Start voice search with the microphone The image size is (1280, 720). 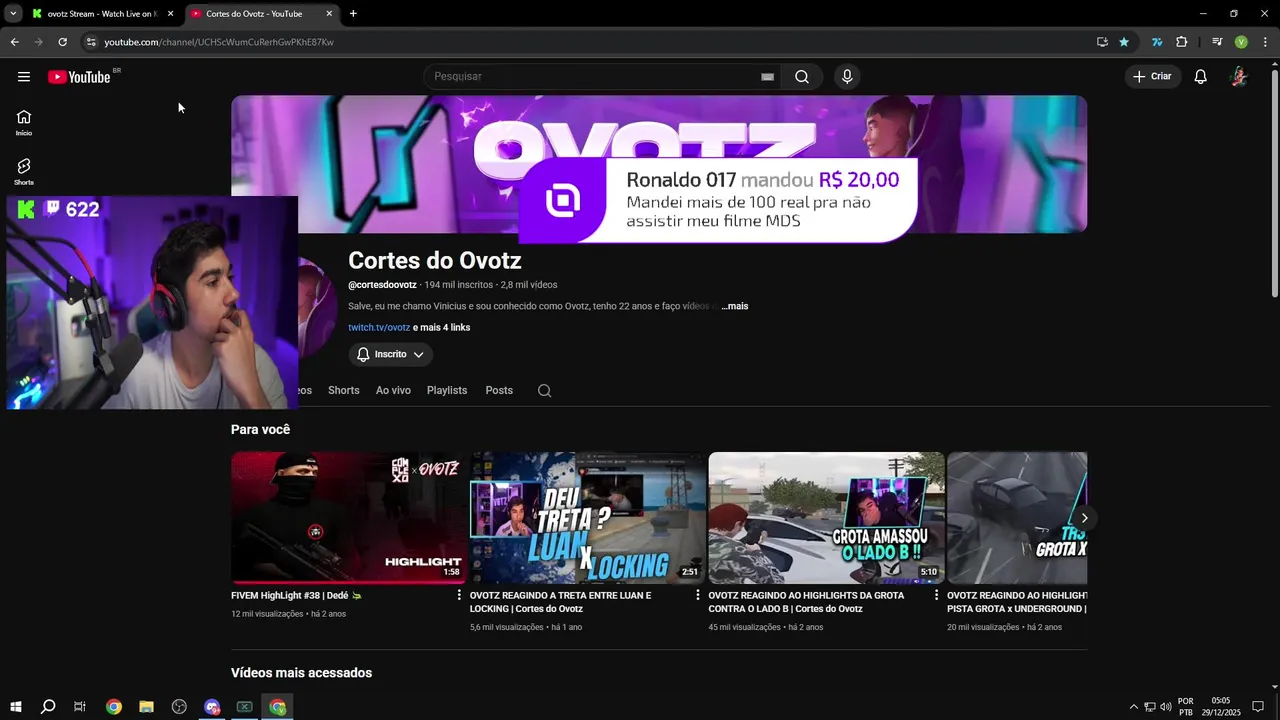pyautogui.click(x=847, y=77)
